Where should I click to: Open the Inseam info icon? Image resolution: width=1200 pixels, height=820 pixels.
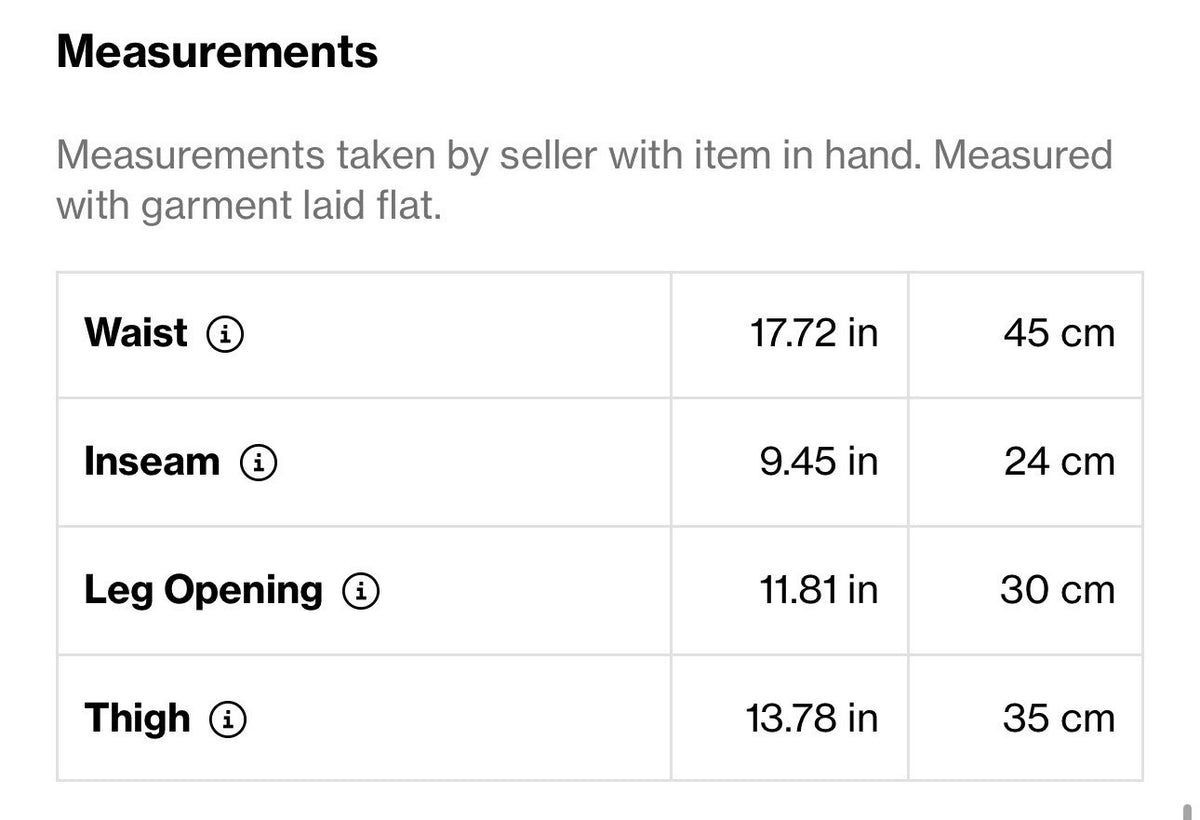click(x=258, y=462)
